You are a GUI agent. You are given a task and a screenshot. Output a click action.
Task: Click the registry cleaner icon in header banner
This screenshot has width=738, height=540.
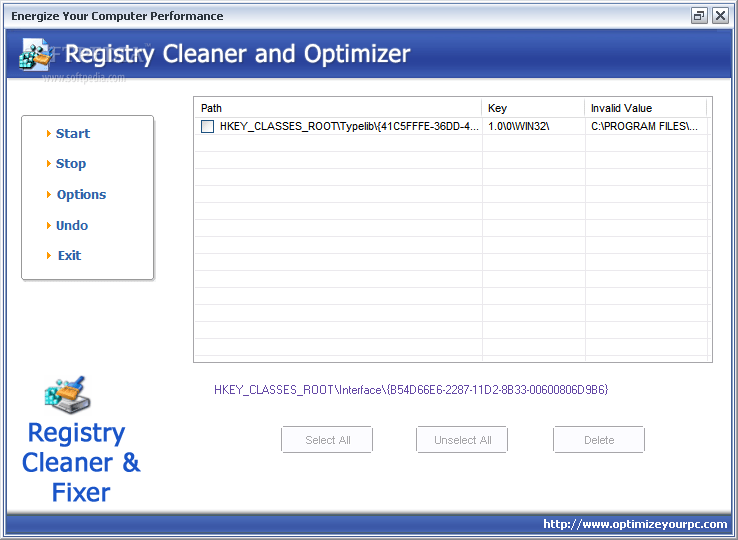pyautogui.click(x=35, y=55)
